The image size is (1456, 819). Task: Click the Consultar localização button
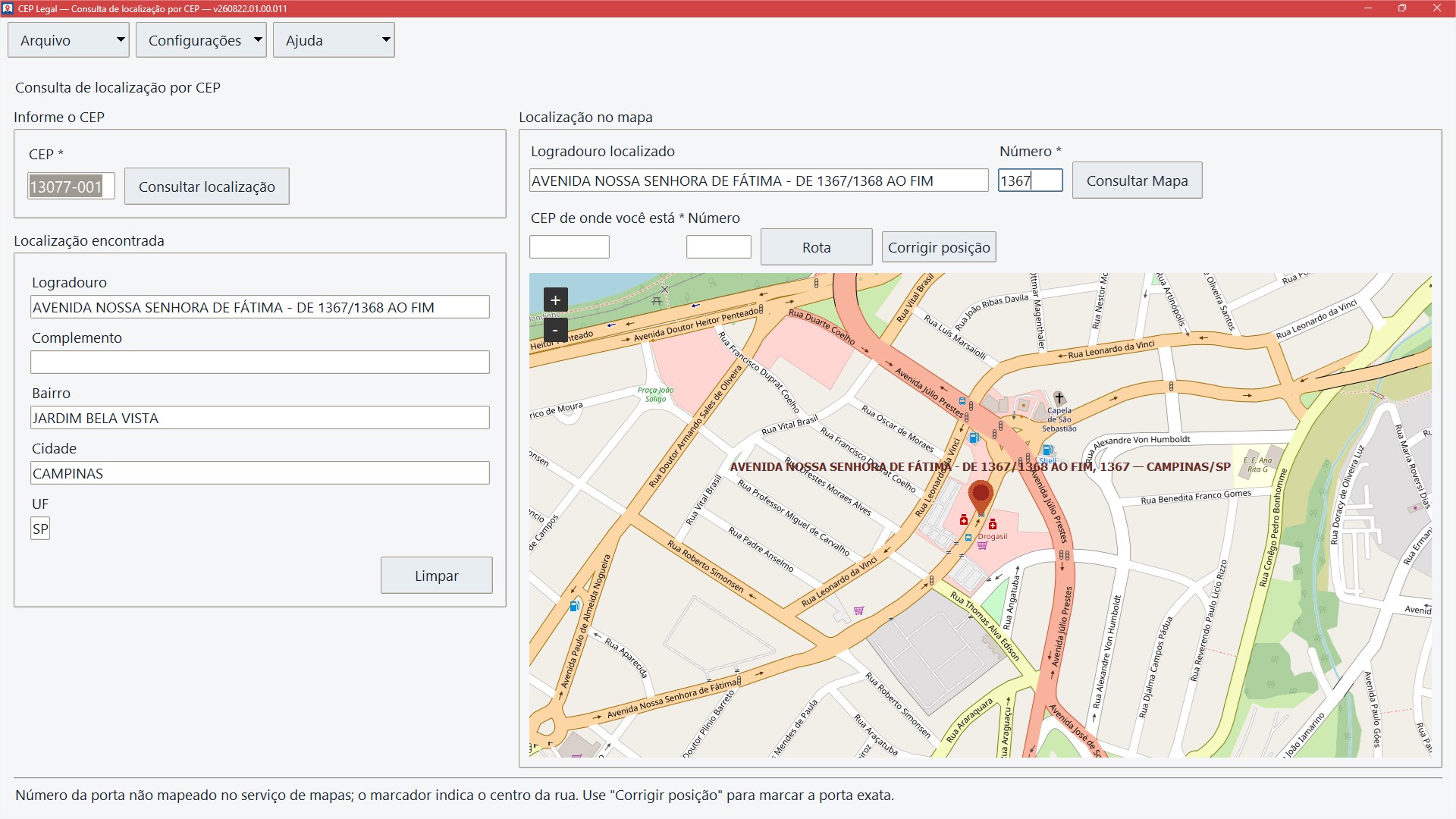pos(207,187)
